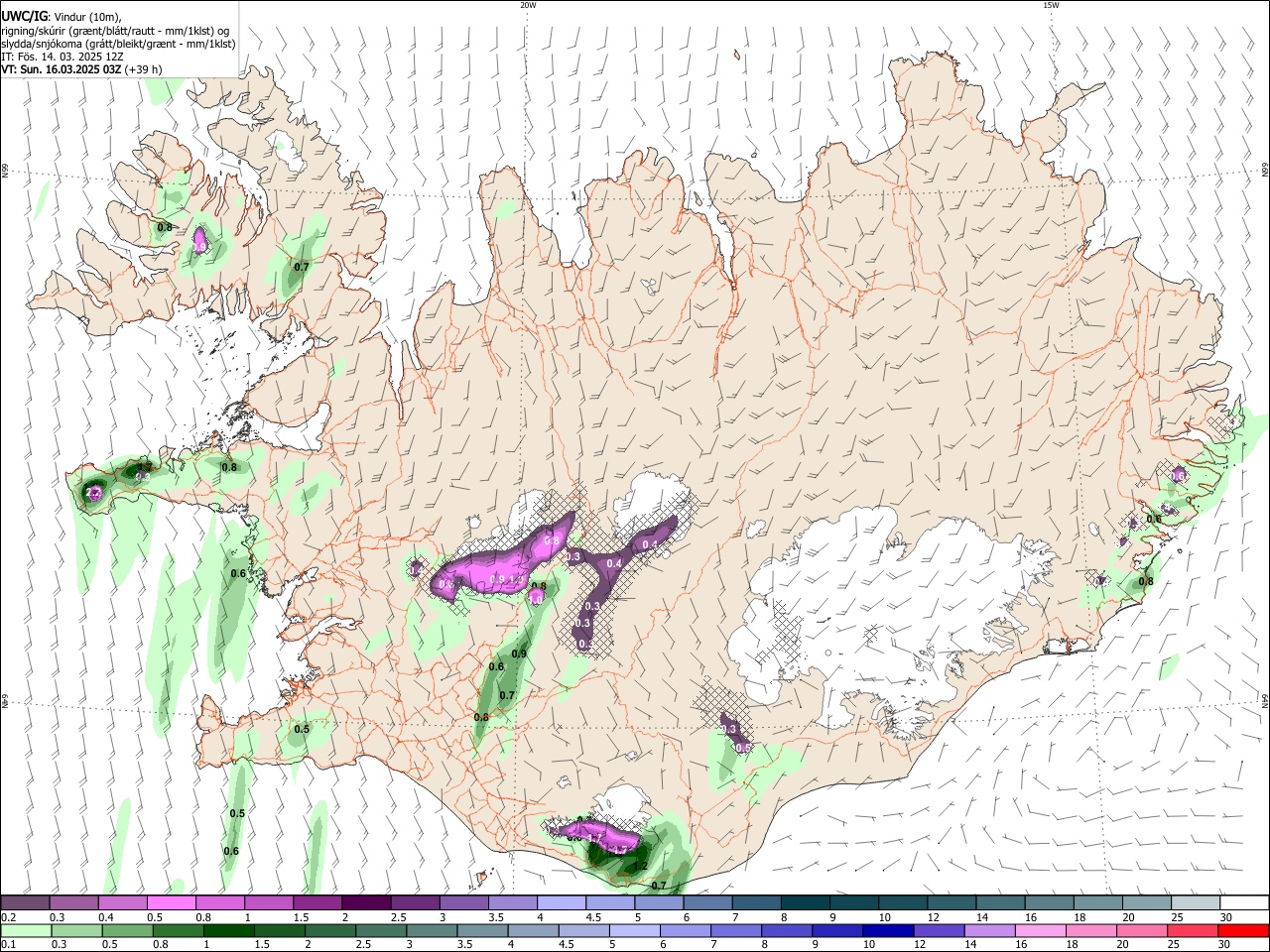Click the 'slydda/snjókoma' snow legend description line
1270x952 pixels.
(x=118, y=44)
